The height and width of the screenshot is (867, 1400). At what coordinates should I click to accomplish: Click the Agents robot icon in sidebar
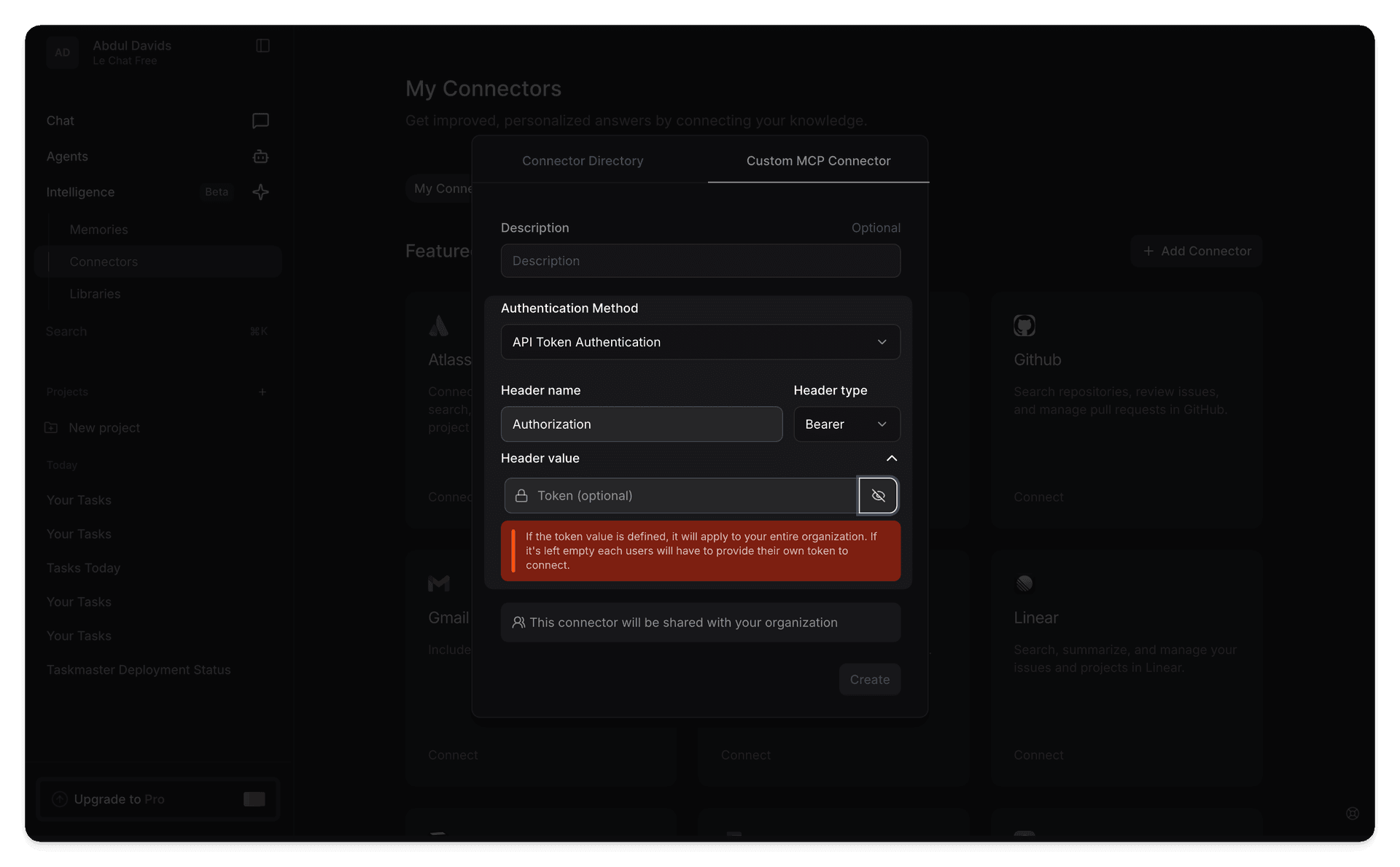(260, 156)
